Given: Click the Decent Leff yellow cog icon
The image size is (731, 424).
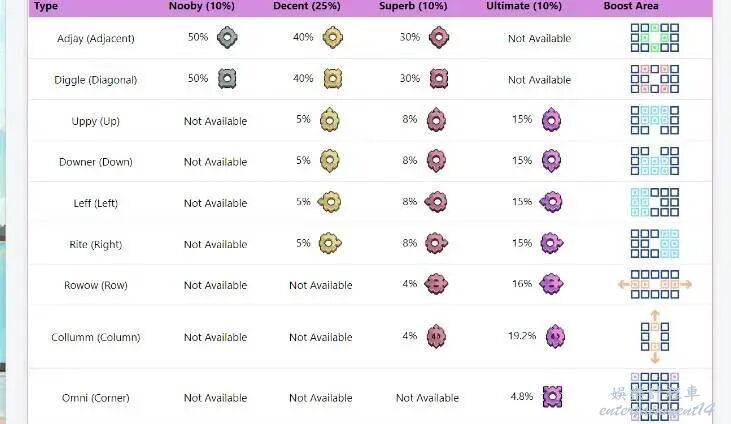Looking at the screenshot, I should (330, 202).
